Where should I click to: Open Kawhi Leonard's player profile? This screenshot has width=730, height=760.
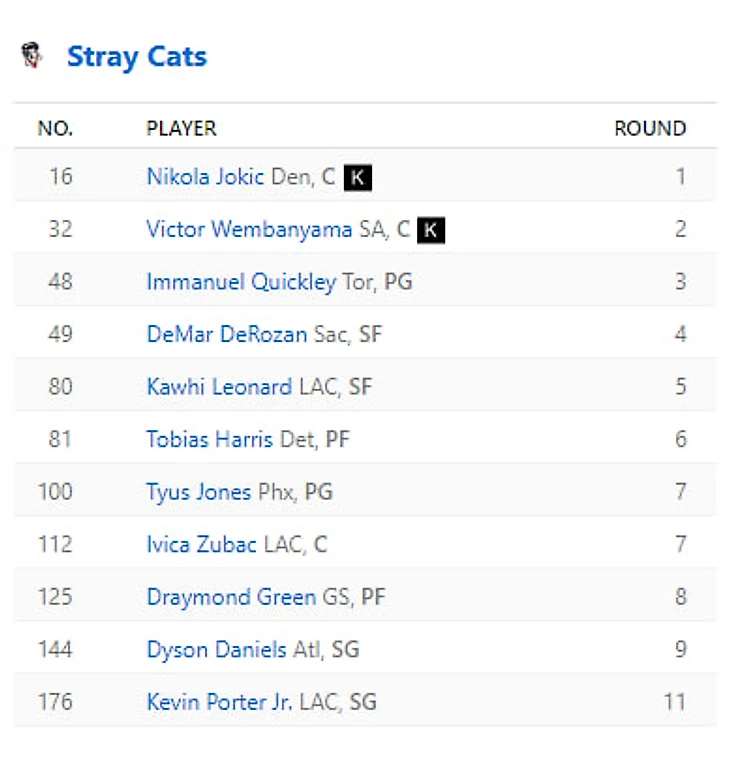tap(219, 387)
